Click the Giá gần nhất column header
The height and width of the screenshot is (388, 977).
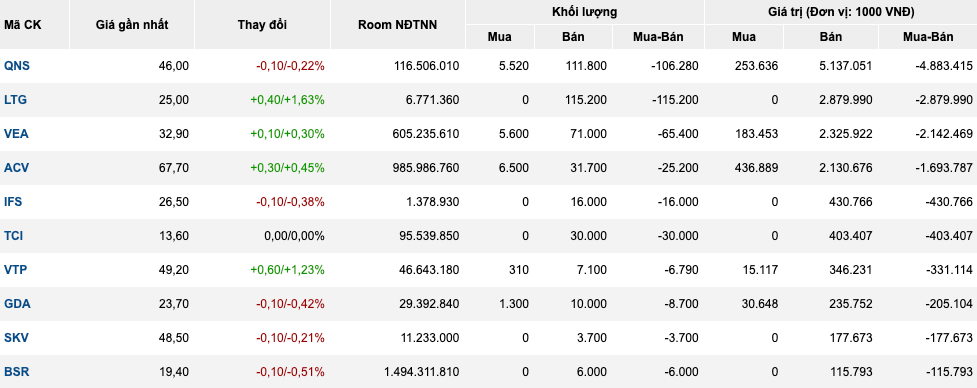[x=132, y=25]
